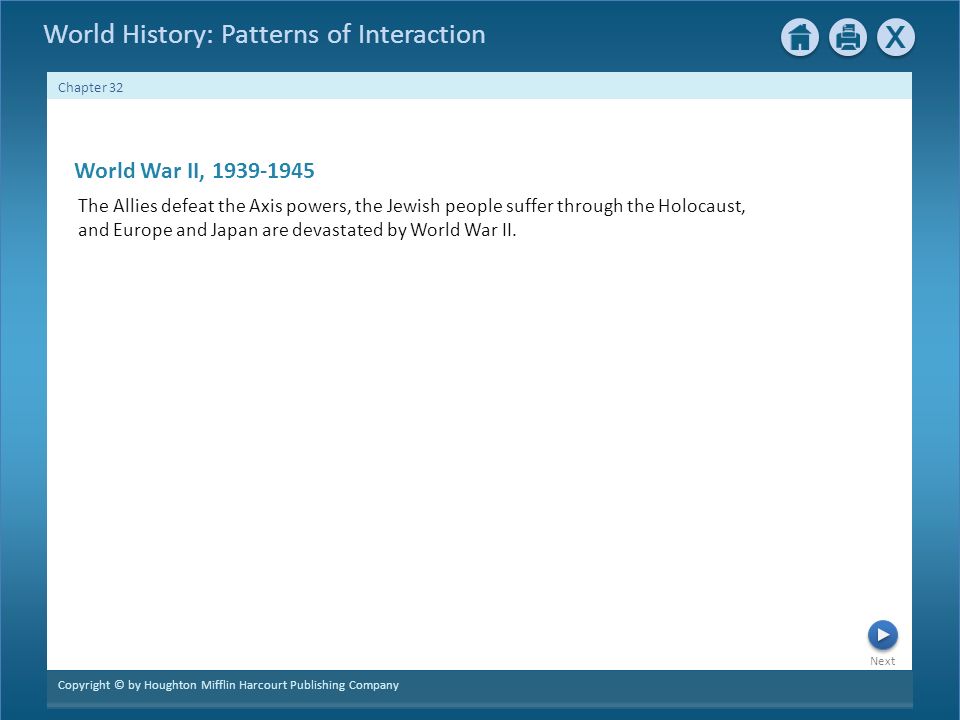The image size is (960, 720).
Task: Click the Print icon
Action: (x=847, y=37)
